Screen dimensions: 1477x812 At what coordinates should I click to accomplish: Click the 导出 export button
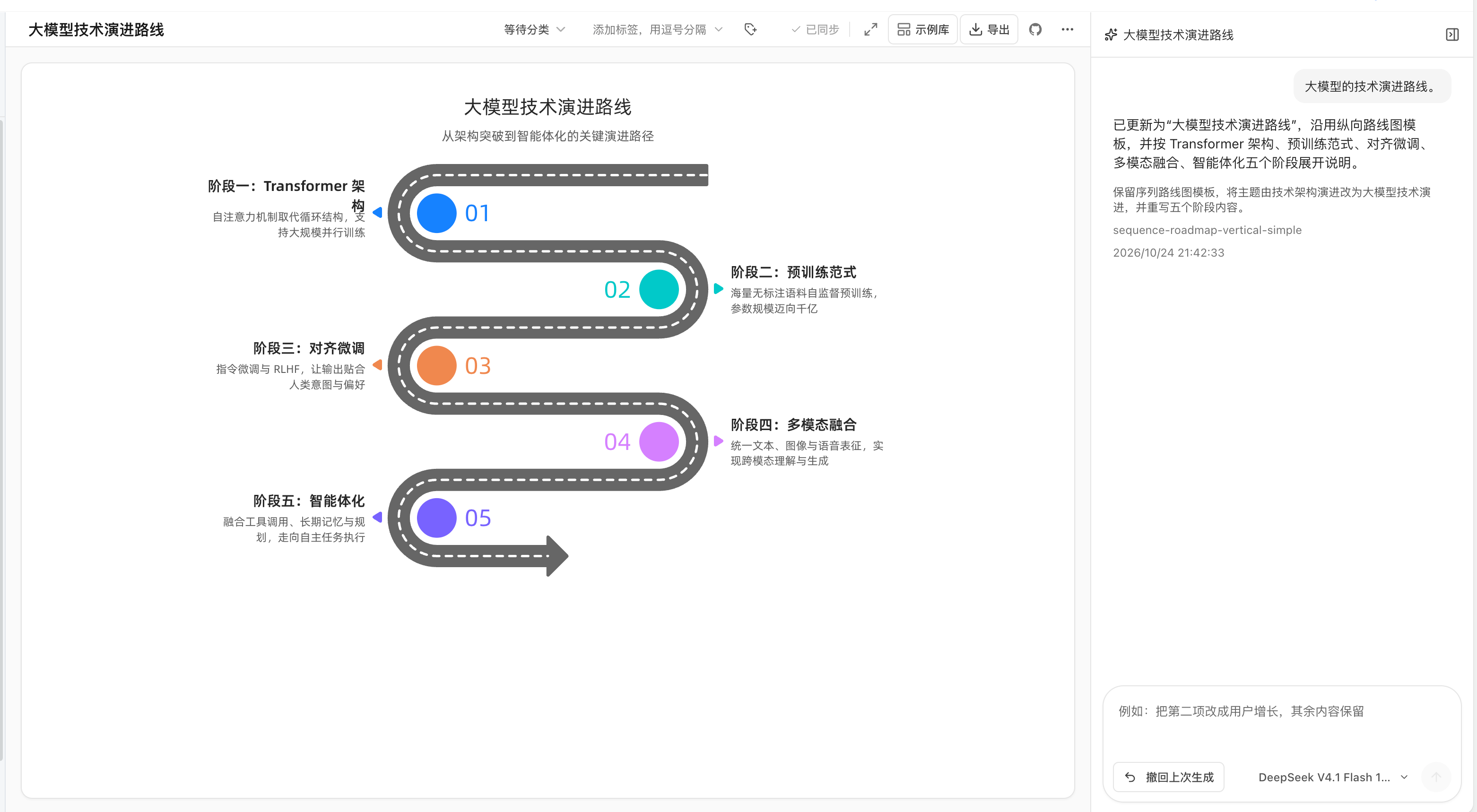[x=989, y=29]
